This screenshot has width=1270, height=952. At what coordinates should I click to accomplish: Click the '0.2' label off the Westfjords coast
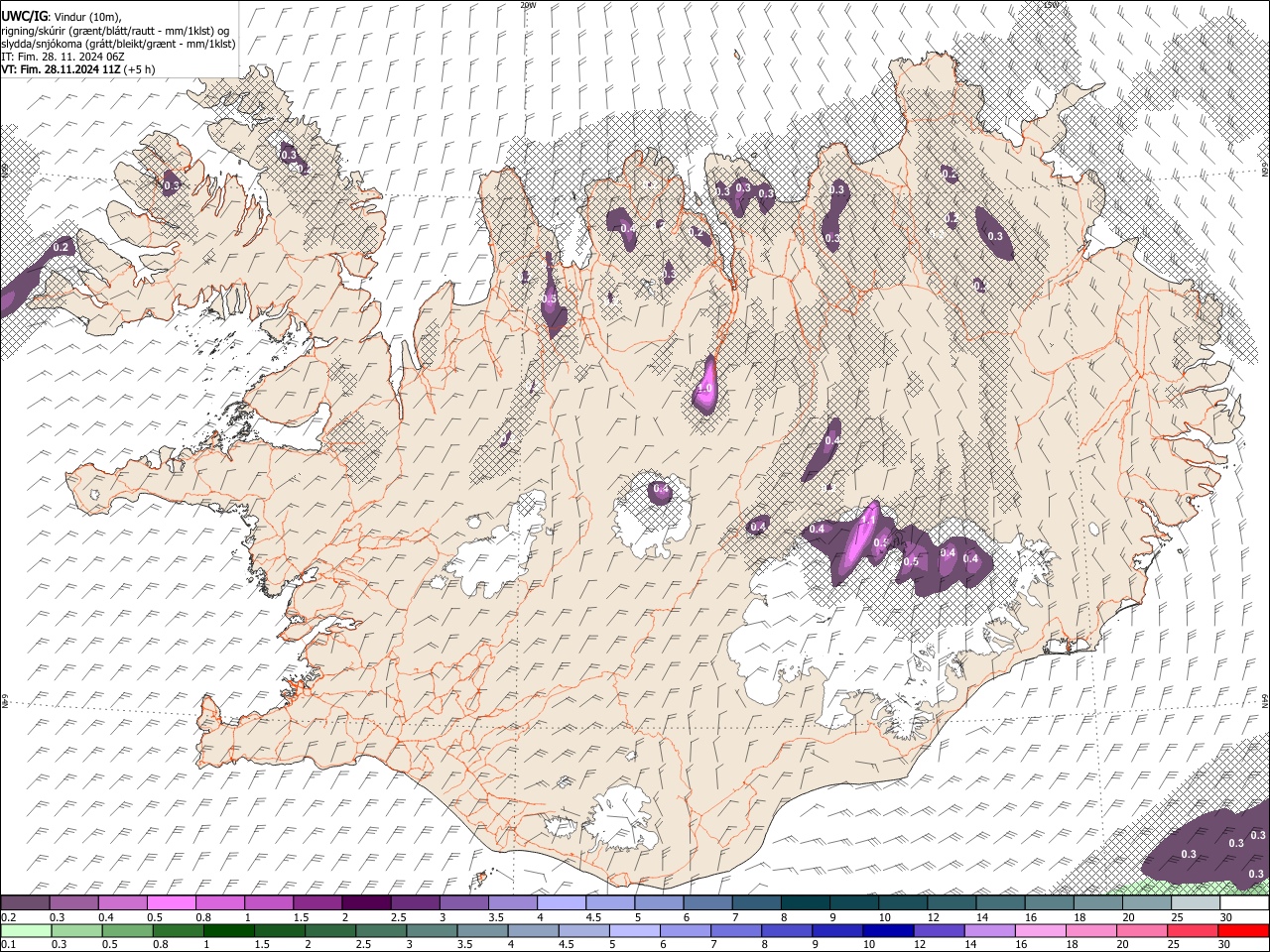tap(61, 247)
